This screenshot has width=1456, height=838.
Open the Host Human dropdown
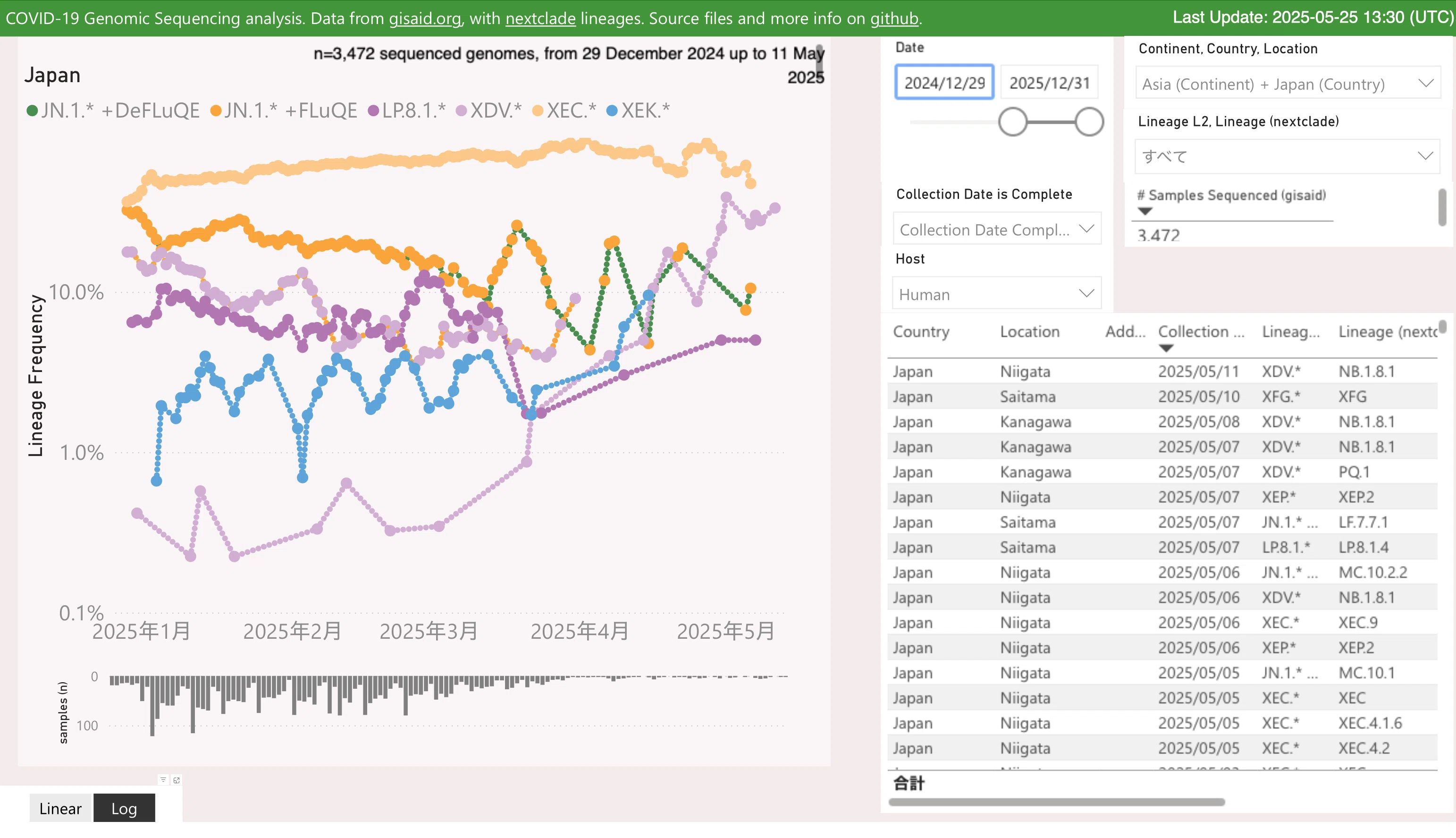pyautogui.click(x=996, y=294)
